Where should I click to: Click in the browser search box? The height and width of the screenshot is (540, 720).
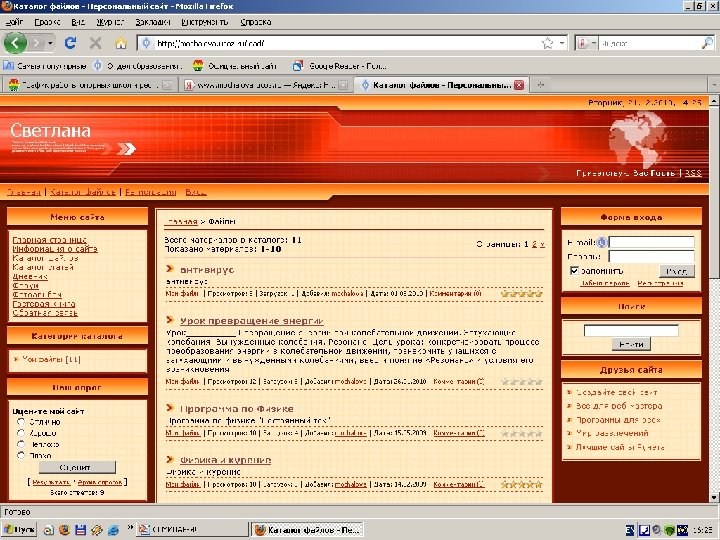[650, 43]
